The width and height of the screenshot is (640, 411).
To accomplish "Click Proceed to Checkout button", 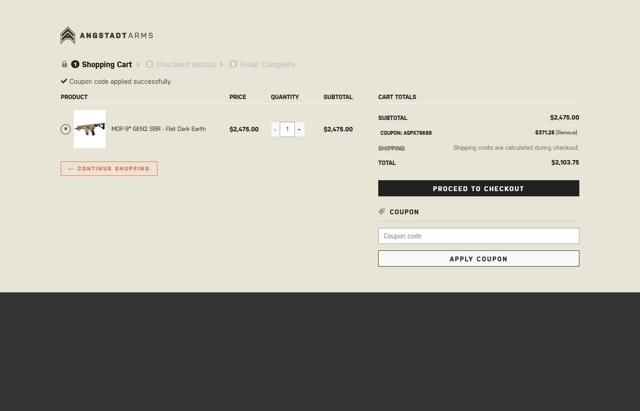I will point(478,188).
